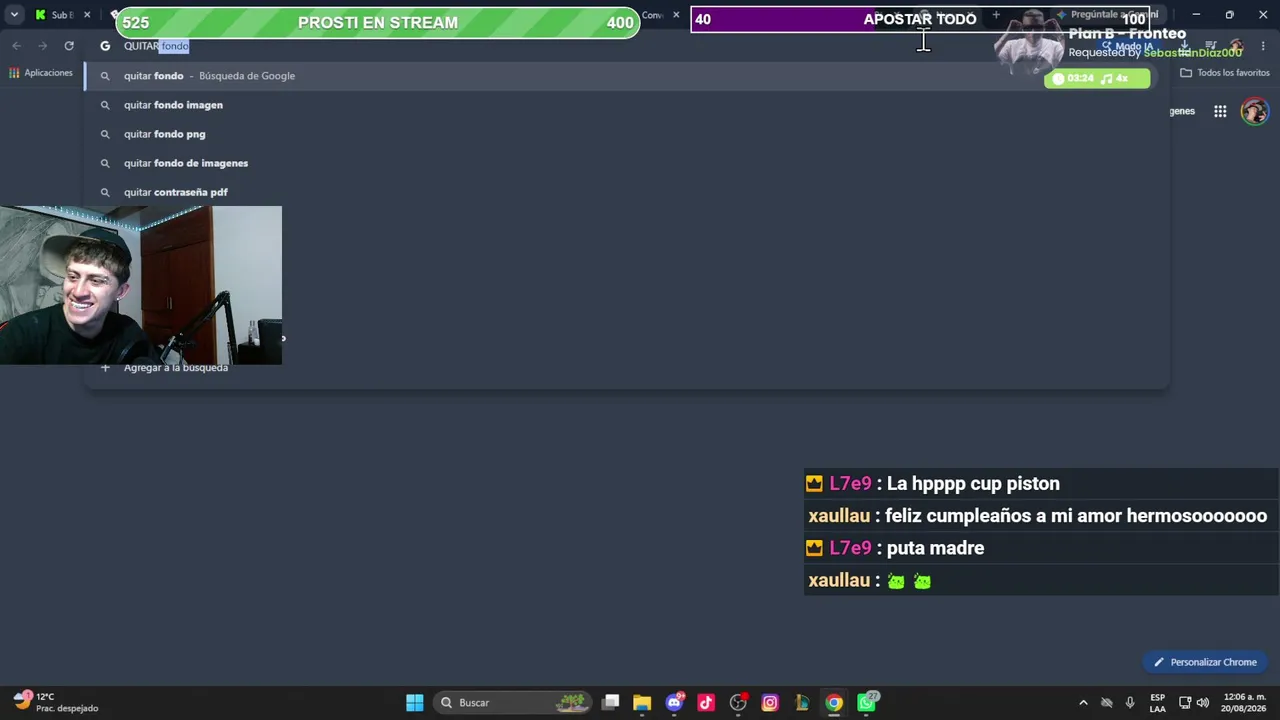The image size is (1280, 720).
Task: Switch to Google Chrome in the taskbar
Action: tap(834, 702)
